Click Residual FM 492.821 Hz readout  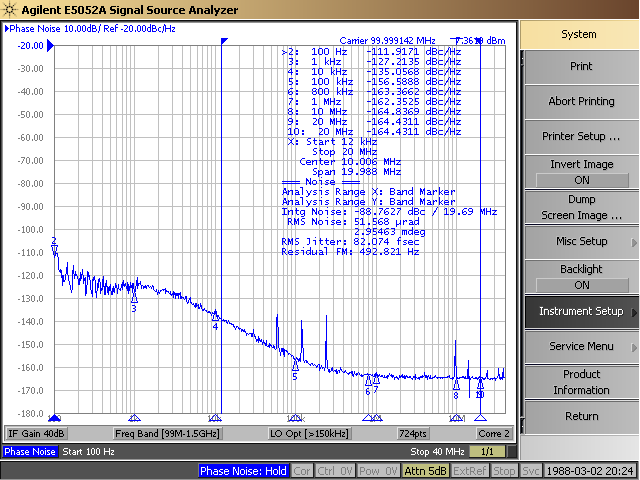click(350, 252)
